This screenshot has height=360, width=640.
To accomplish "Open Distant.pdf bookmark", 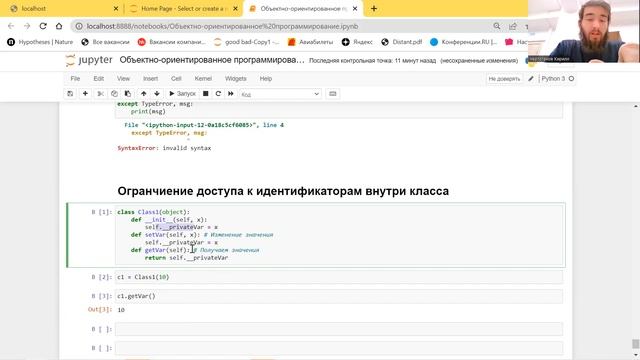I will [x=402, y=42].
